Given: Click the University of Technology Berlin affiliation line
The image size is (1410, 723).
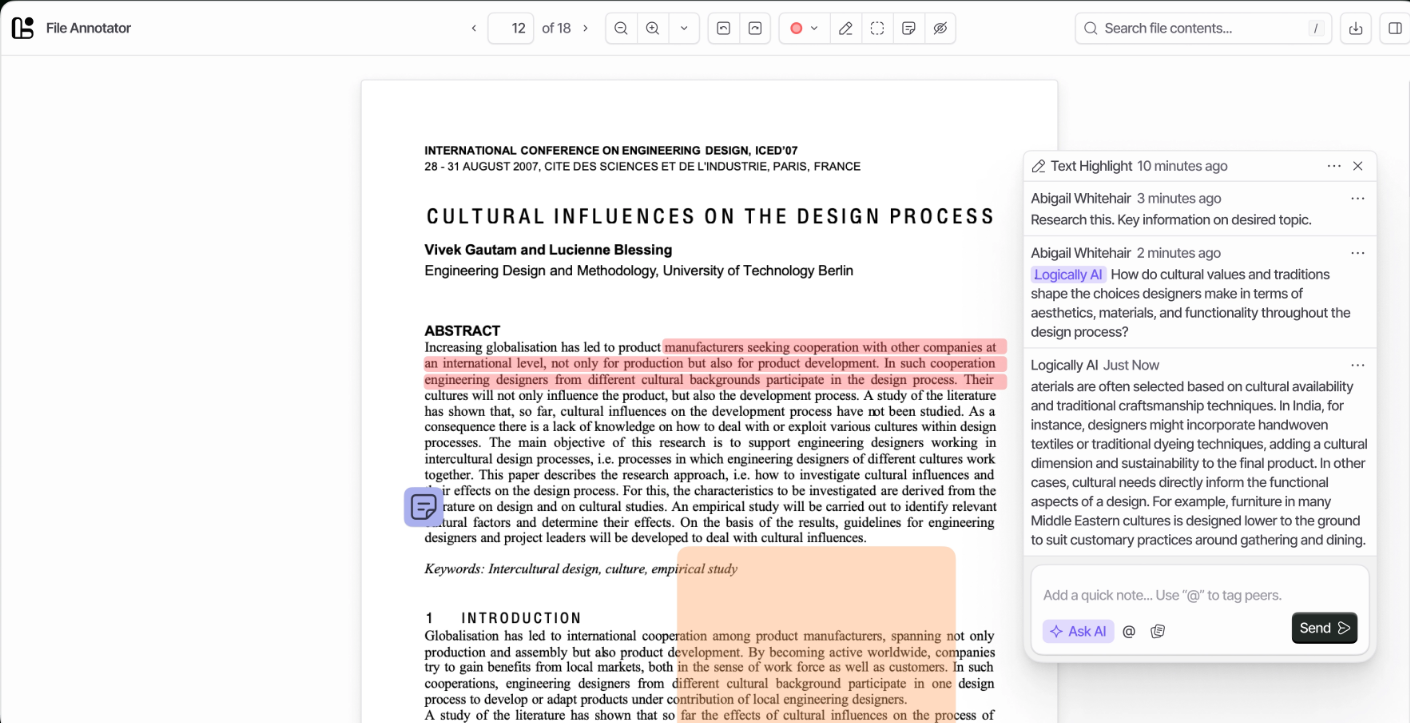Looking at the screenshot, I should [x=638, y=271].
